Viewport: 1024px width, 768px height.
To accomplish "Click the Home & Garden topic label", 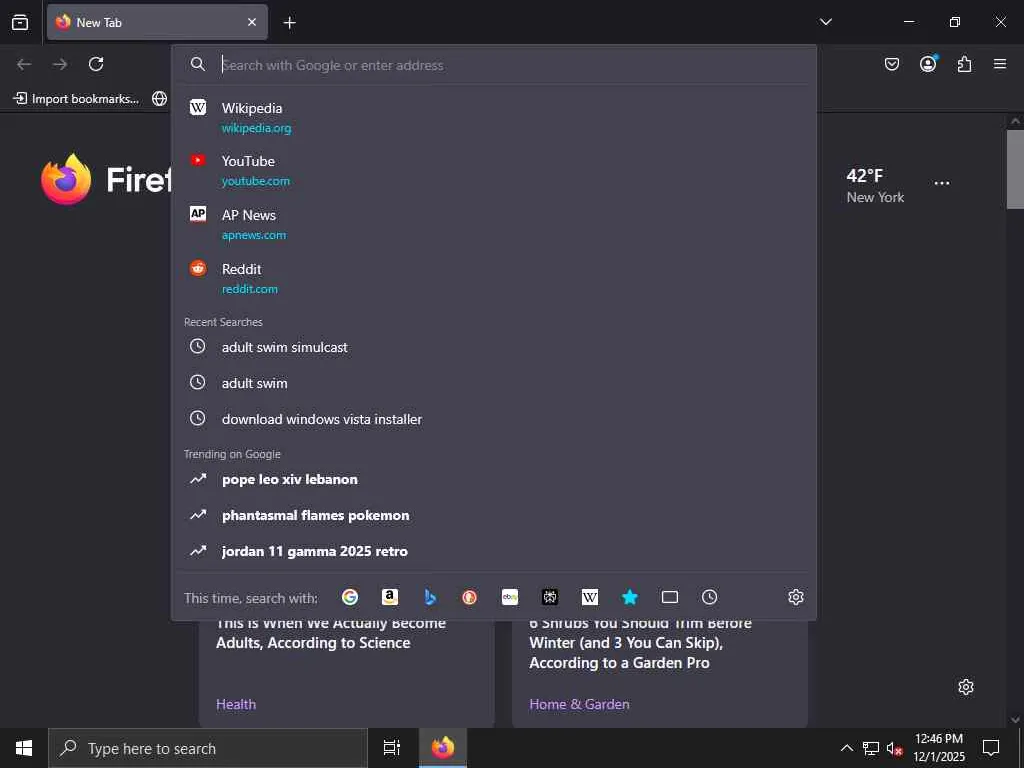I will (x=579, y=704).
